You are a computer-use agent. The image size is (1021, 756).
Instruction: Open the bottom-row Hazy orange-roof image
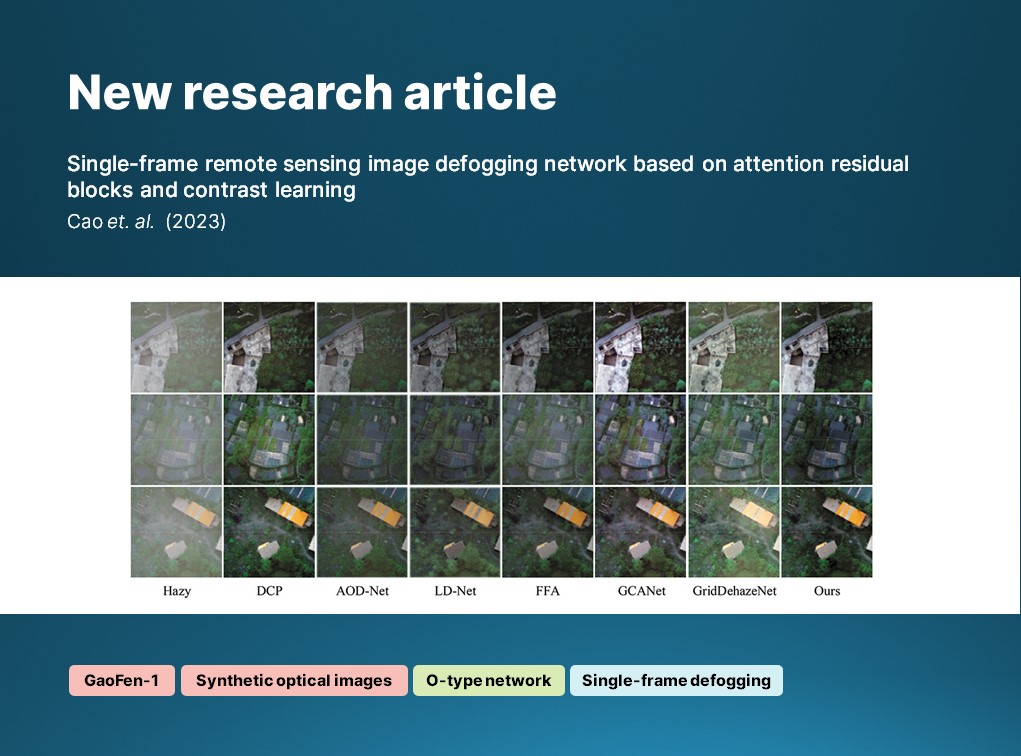176,532
